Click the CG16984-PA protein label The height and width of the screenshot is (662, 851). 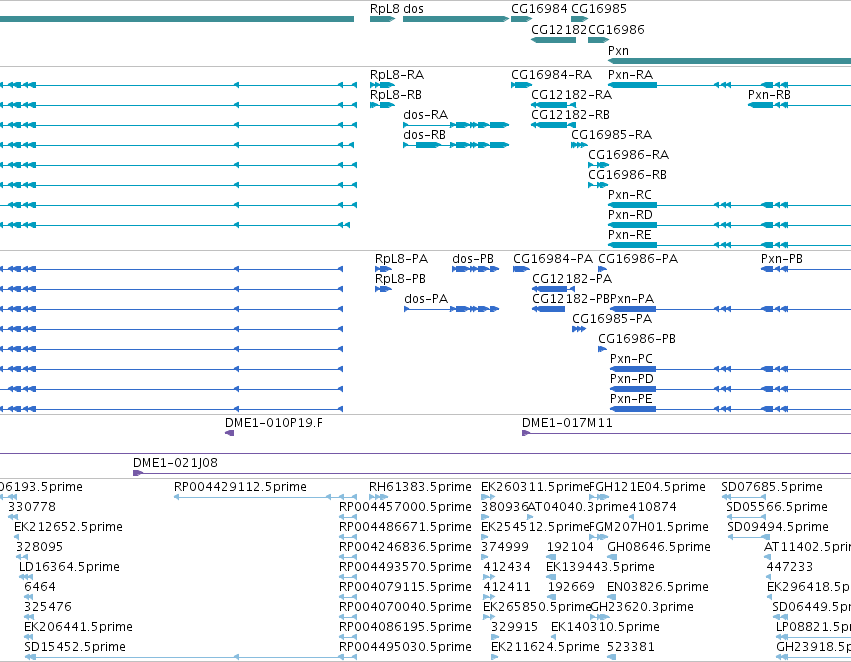coord(553,259)
